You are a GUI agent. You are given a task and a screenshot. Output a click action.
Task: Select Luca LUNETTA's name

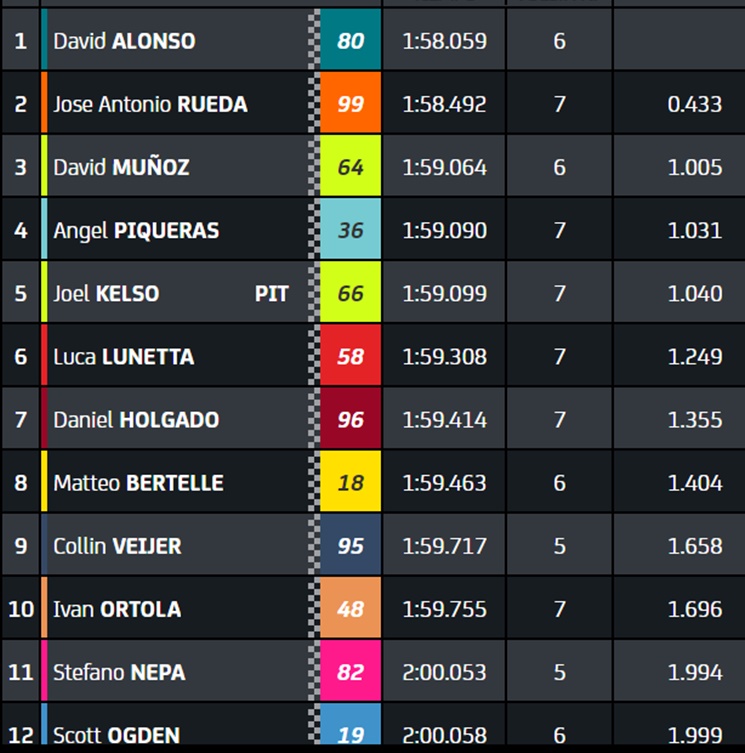pyautogui.click(x=124, y=357)
